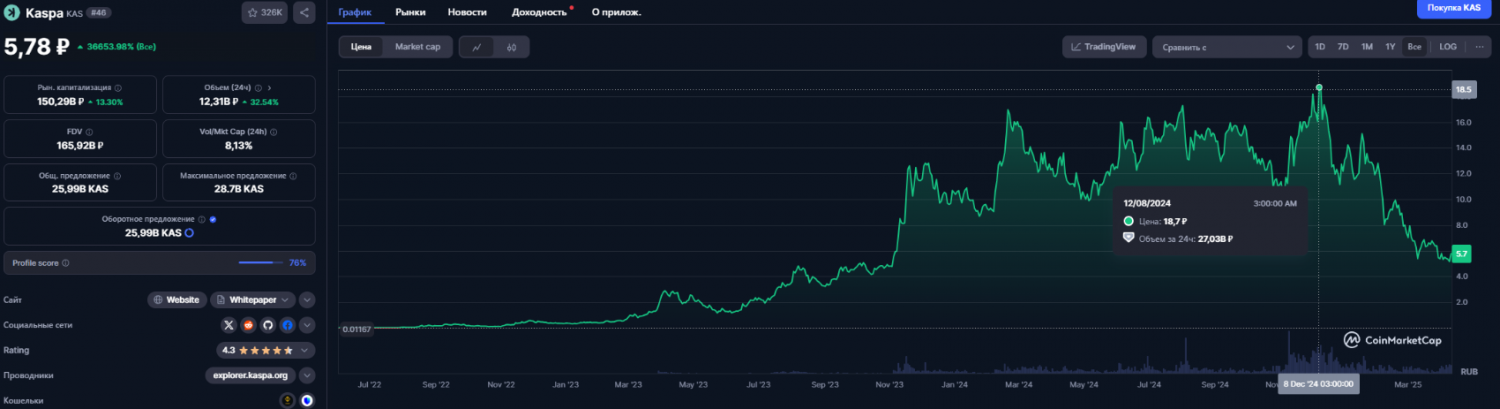This screenshot has height=409, width=1500.
Task: Open the GitHub social link
Action: click(x=267, y=325)
